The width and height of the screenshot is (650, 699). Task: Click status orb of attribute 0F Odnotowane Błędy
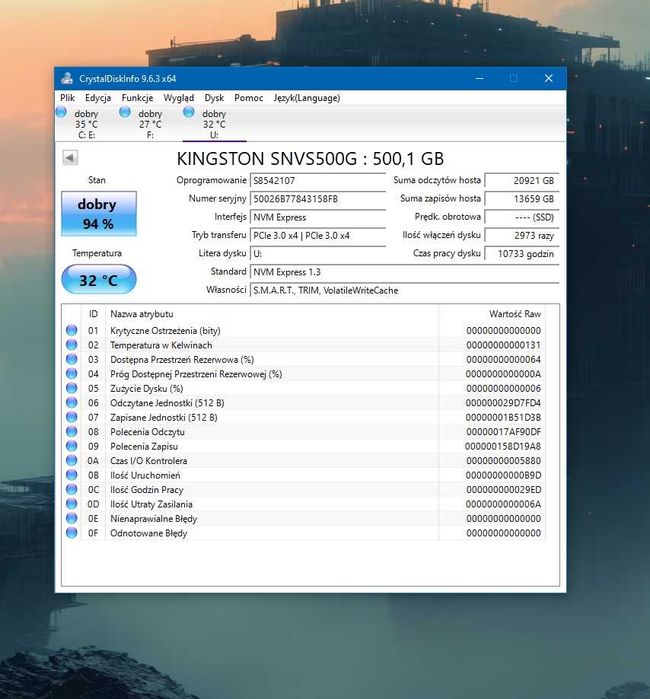point(71,533)
